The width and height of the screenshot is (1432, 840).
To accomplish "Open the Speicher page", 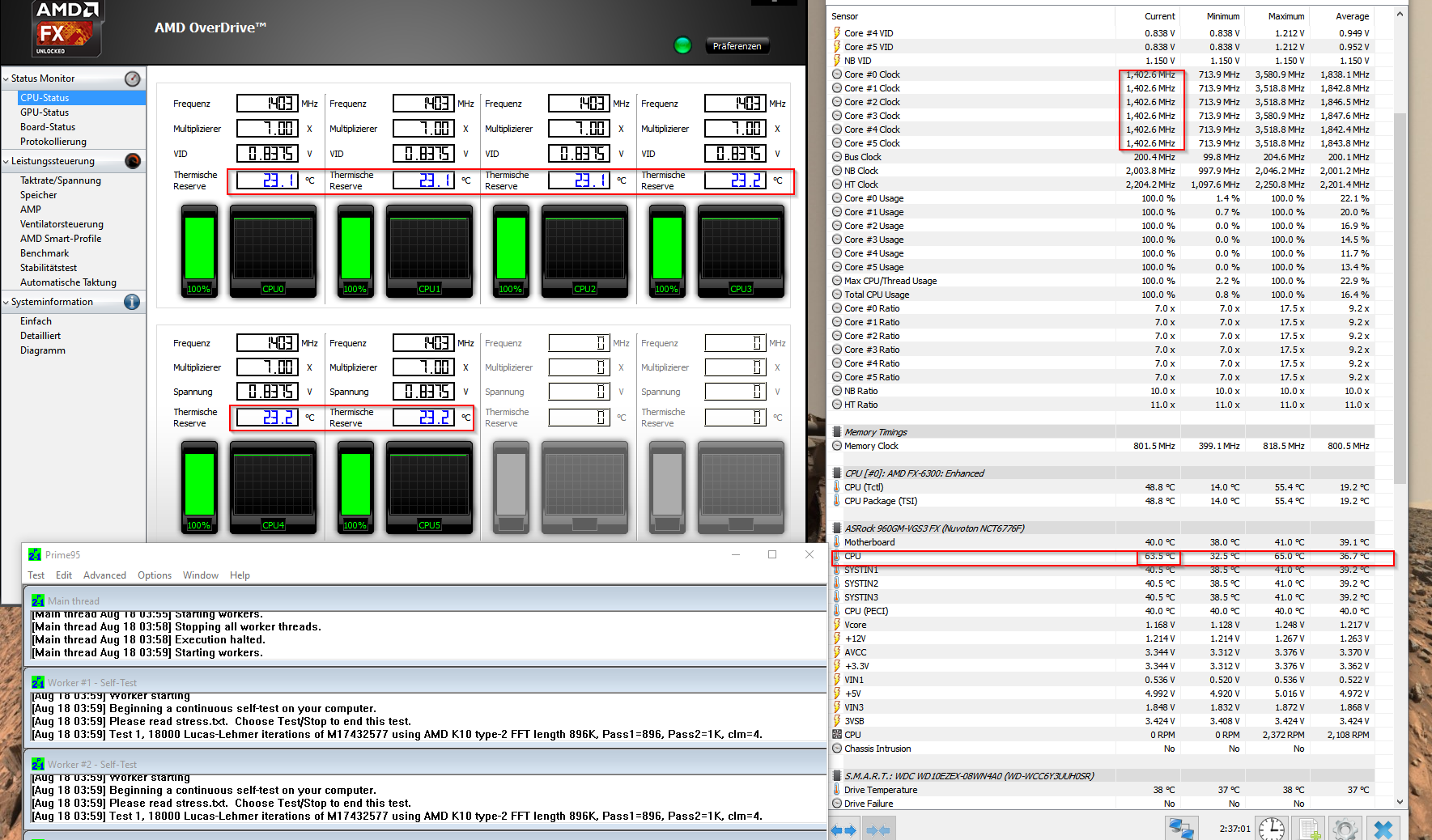I will point(39,195).
